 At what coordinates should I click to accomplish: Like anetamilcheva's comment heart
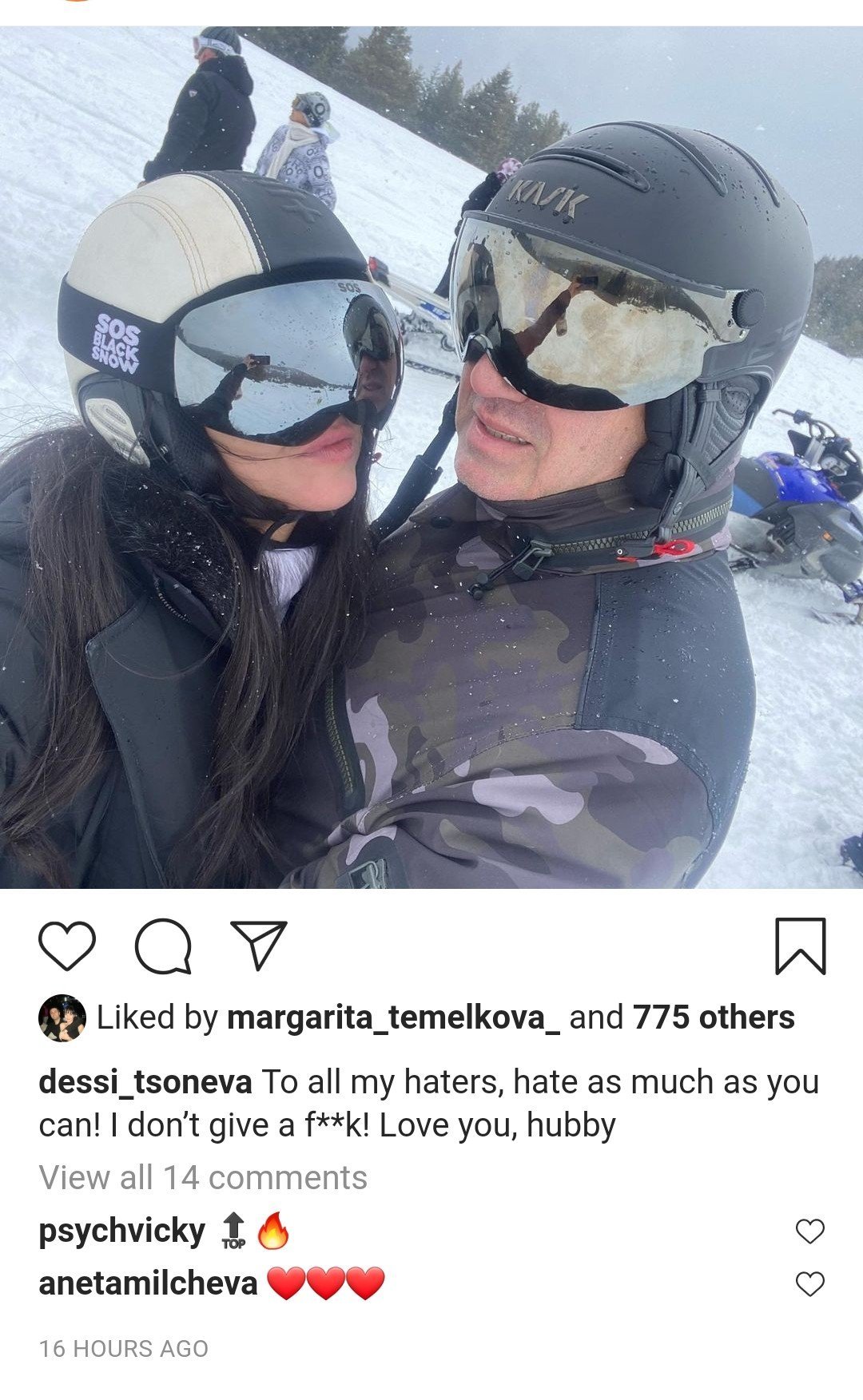[810, 1284]
